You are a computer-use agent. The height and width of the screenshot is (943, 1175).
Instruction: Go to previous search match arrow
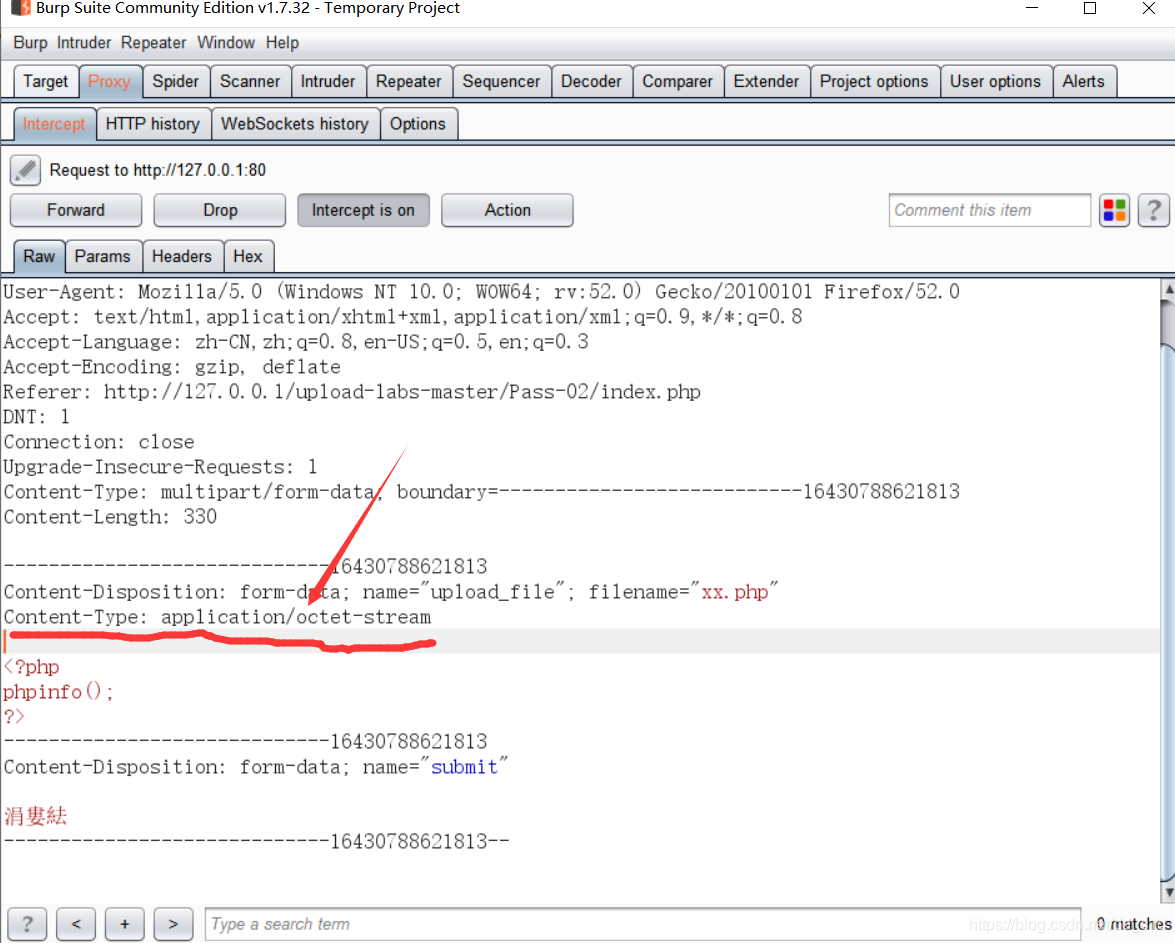point(76,924)
